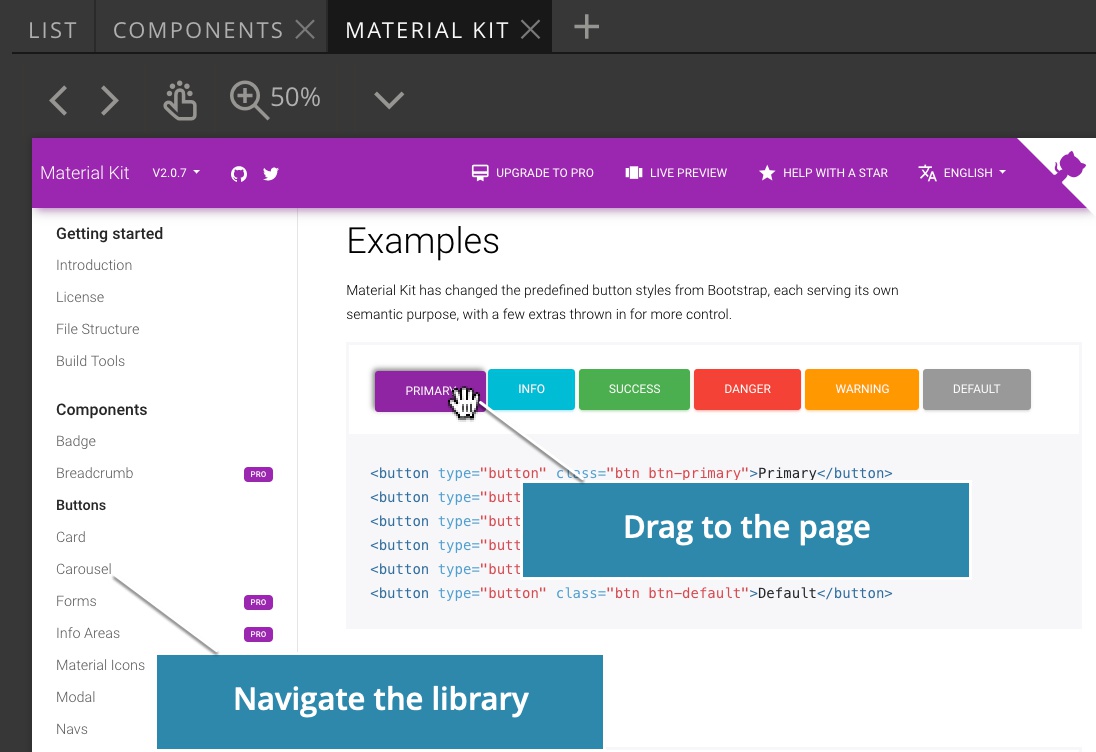Click the GitHub corner cat icon
The width and height of the screenshot is (1096, 752).
tap(1068, 168)
